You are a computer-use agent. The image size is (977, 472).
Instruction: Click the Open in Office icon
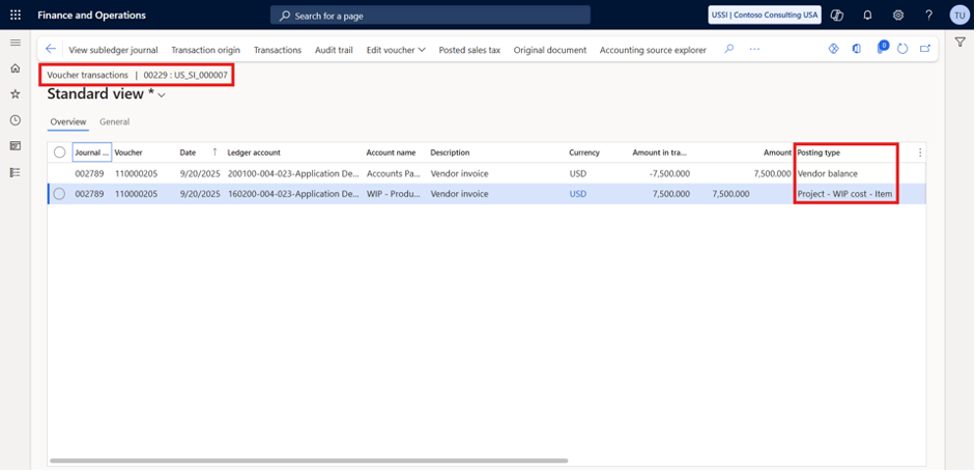click(857, 49)
